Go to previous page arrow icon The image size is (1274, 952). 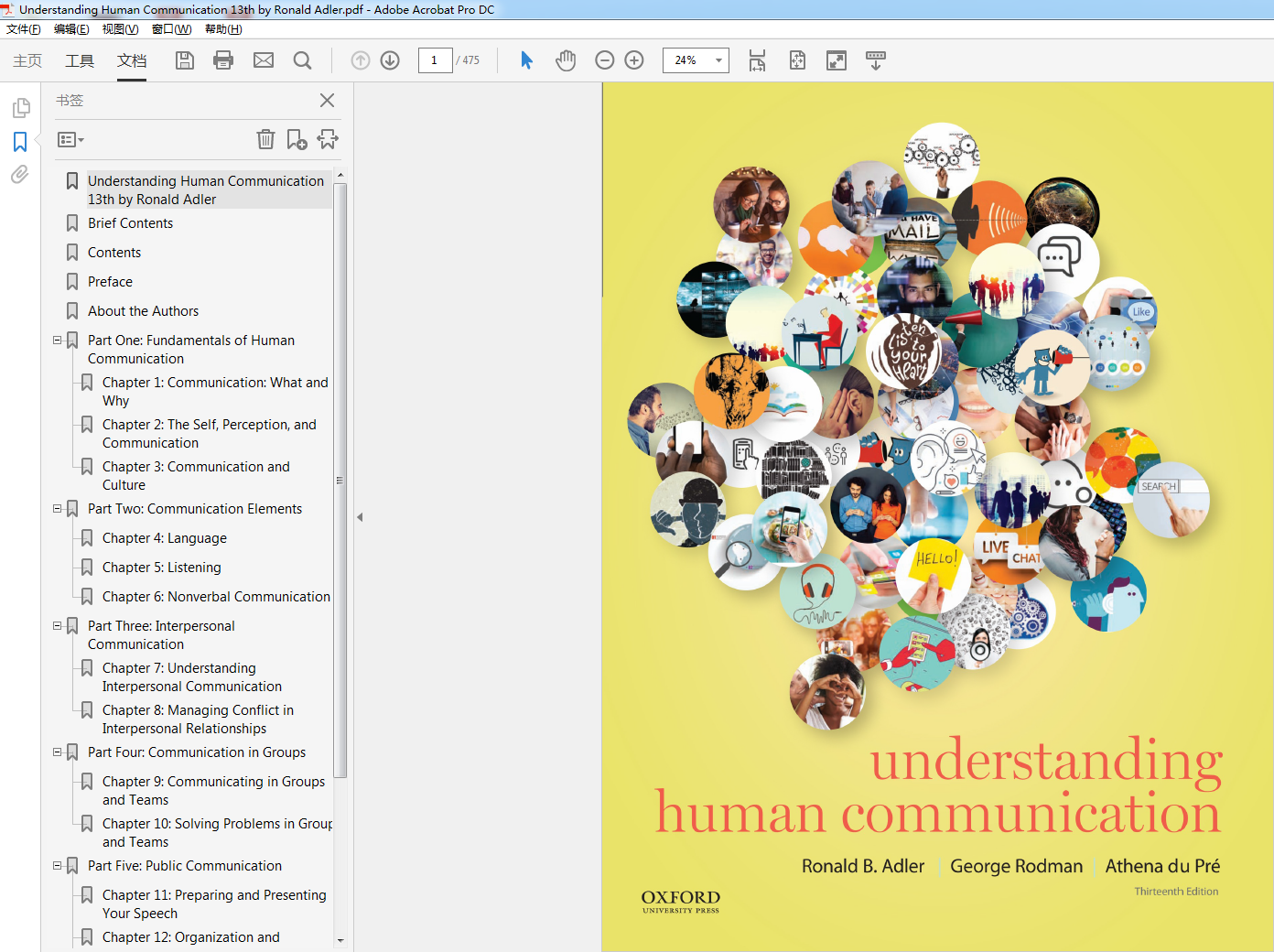361,60
